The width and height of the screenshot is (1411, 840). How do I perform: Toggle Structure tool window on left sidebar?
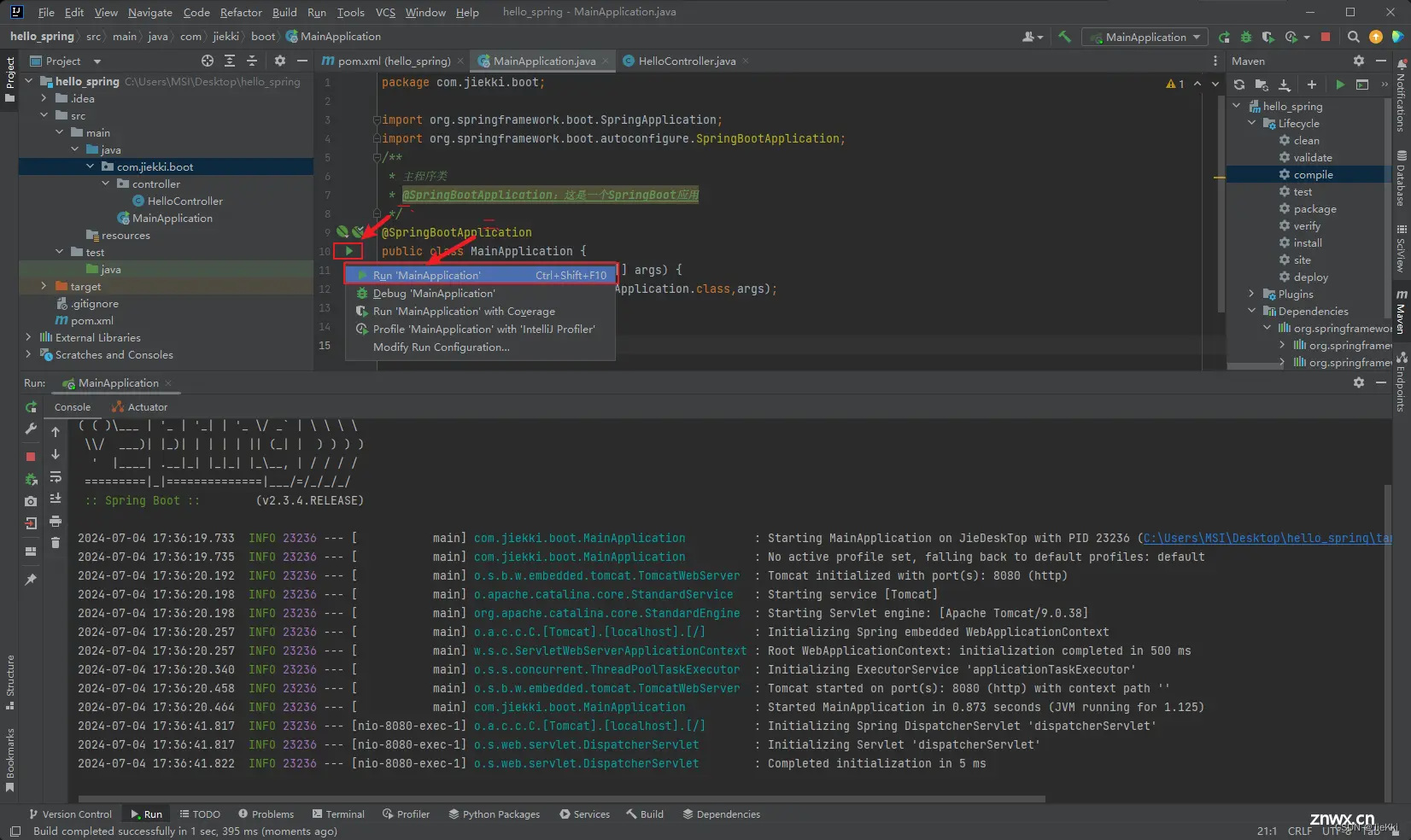(x=10, y=681)
